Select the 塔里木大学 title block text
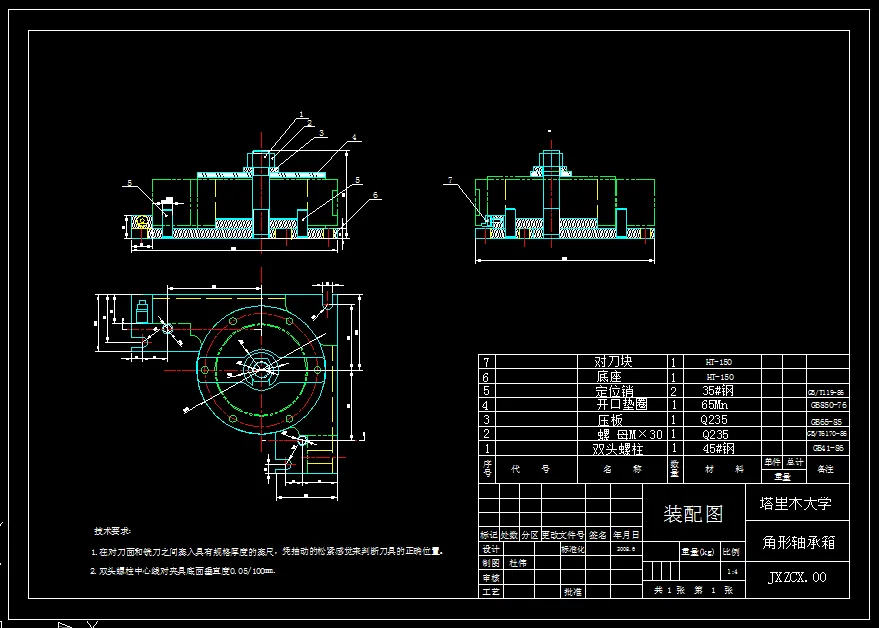879x628 pixels. (796, 504)
